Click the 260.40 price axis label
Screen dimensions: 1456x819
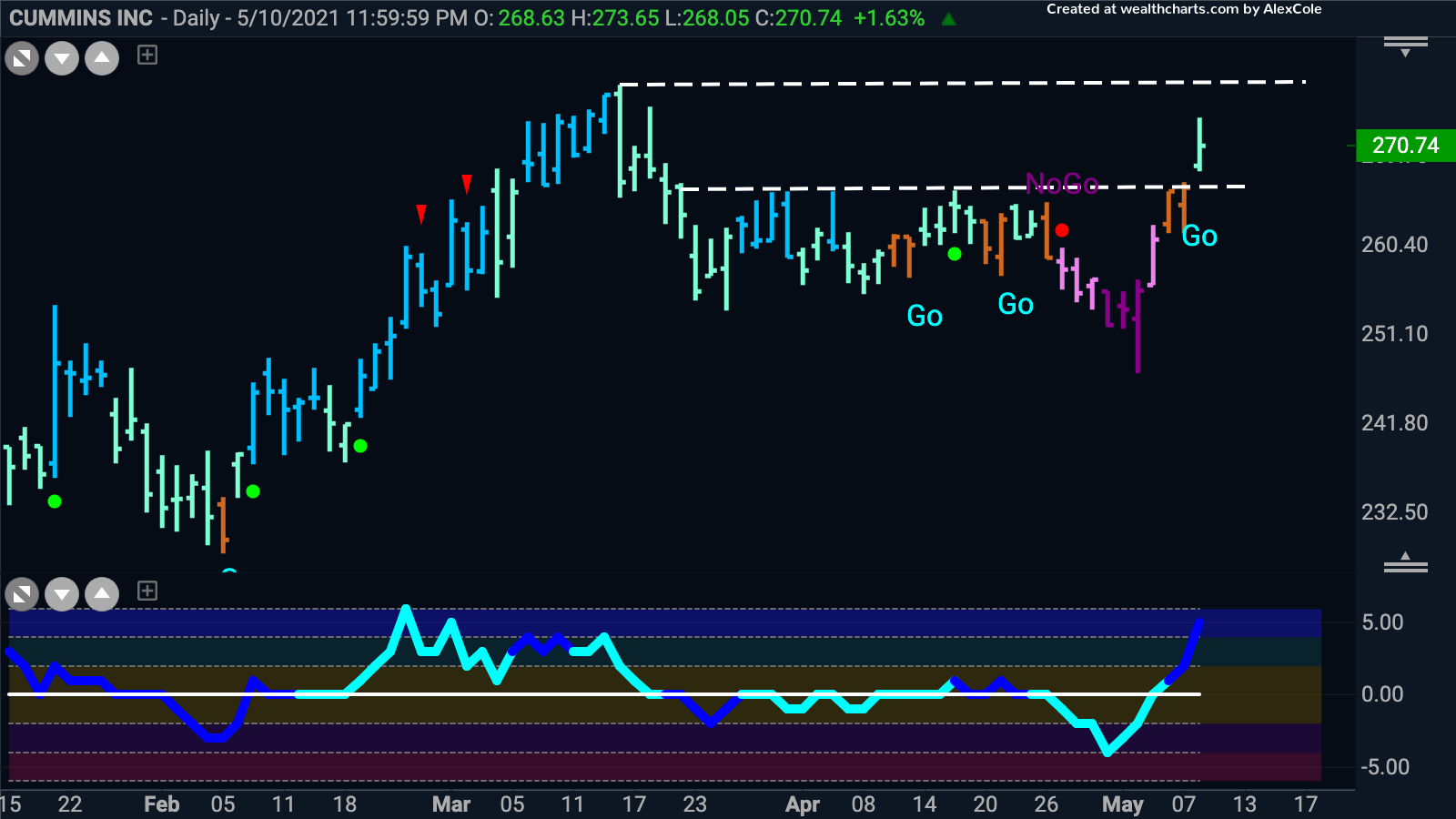click(x=1394, y=245)
